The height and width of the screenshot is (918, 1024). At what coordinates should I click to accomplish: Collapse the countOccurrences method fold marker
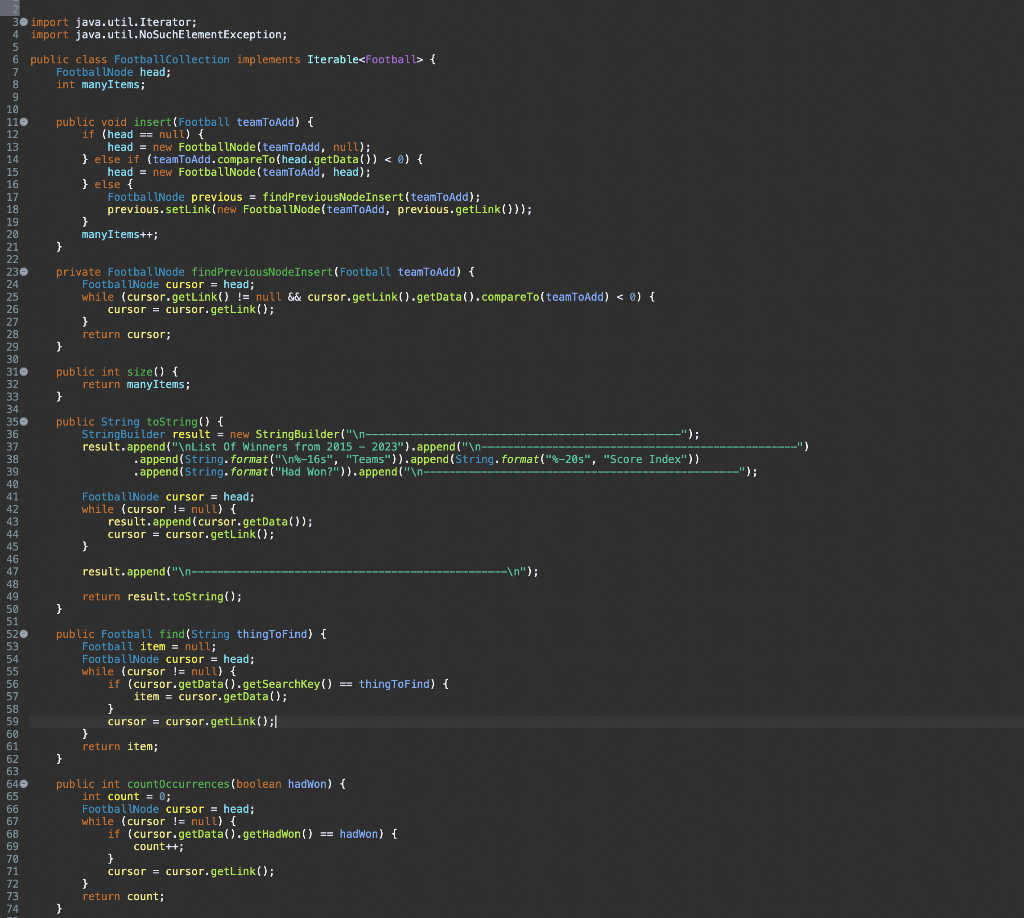coord(24,784)
